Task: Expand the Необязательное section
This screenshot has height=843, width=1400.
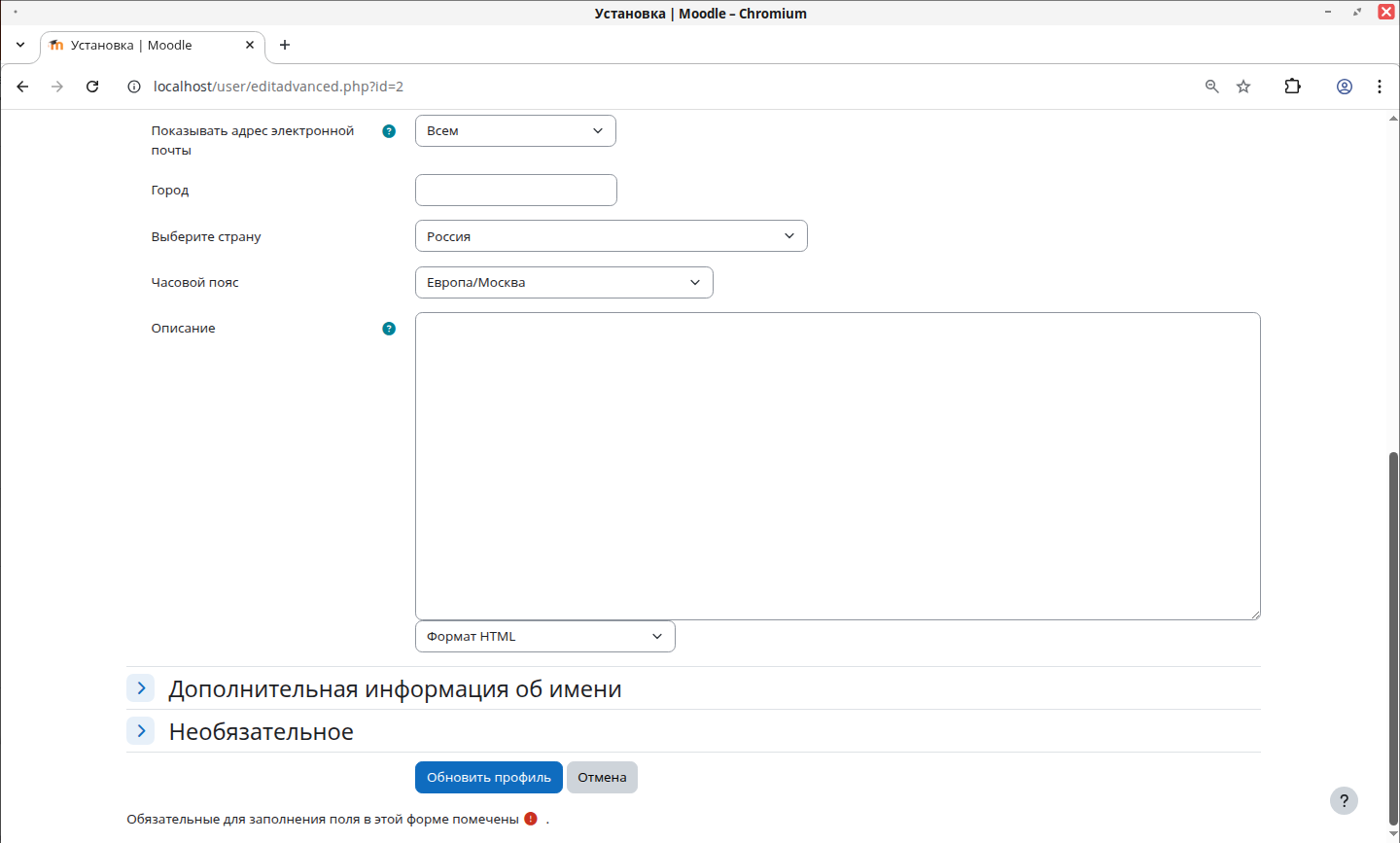Action: 141,731
